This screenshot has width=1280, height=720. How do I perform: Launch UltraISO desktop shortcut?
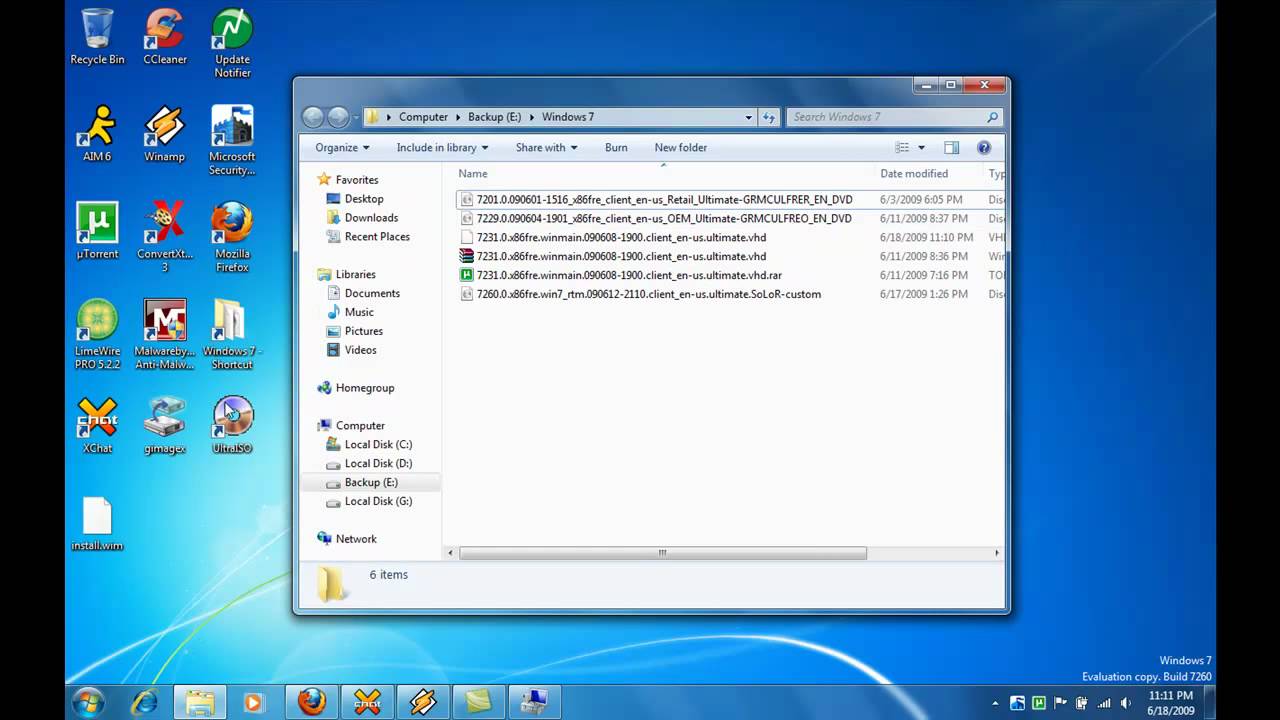click(232, 426)
